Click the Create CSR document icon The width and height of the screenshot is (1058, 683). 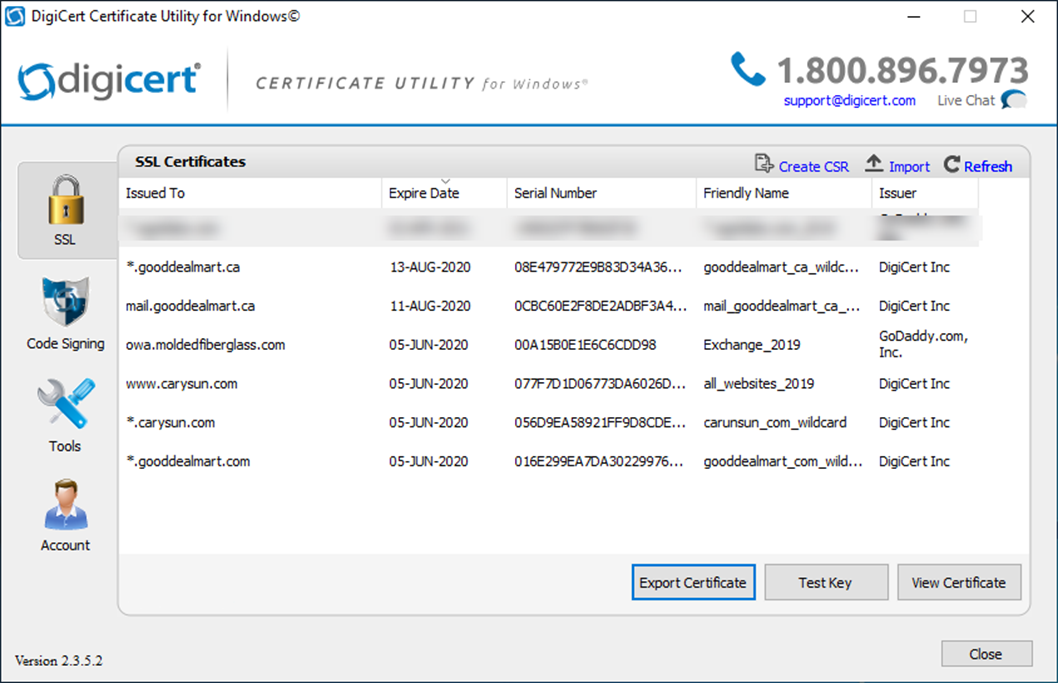(764, 164)
